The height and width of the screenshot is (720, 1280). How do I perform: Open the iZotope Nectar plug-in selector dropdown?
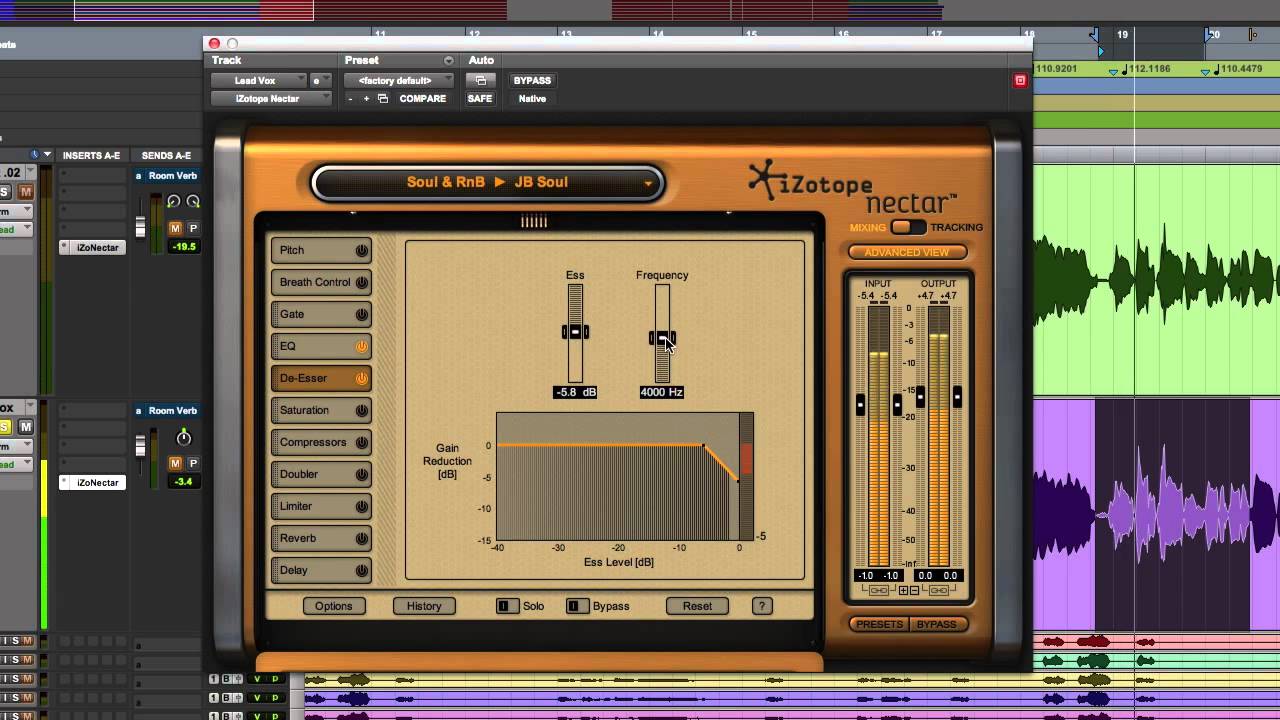[271, 98]
